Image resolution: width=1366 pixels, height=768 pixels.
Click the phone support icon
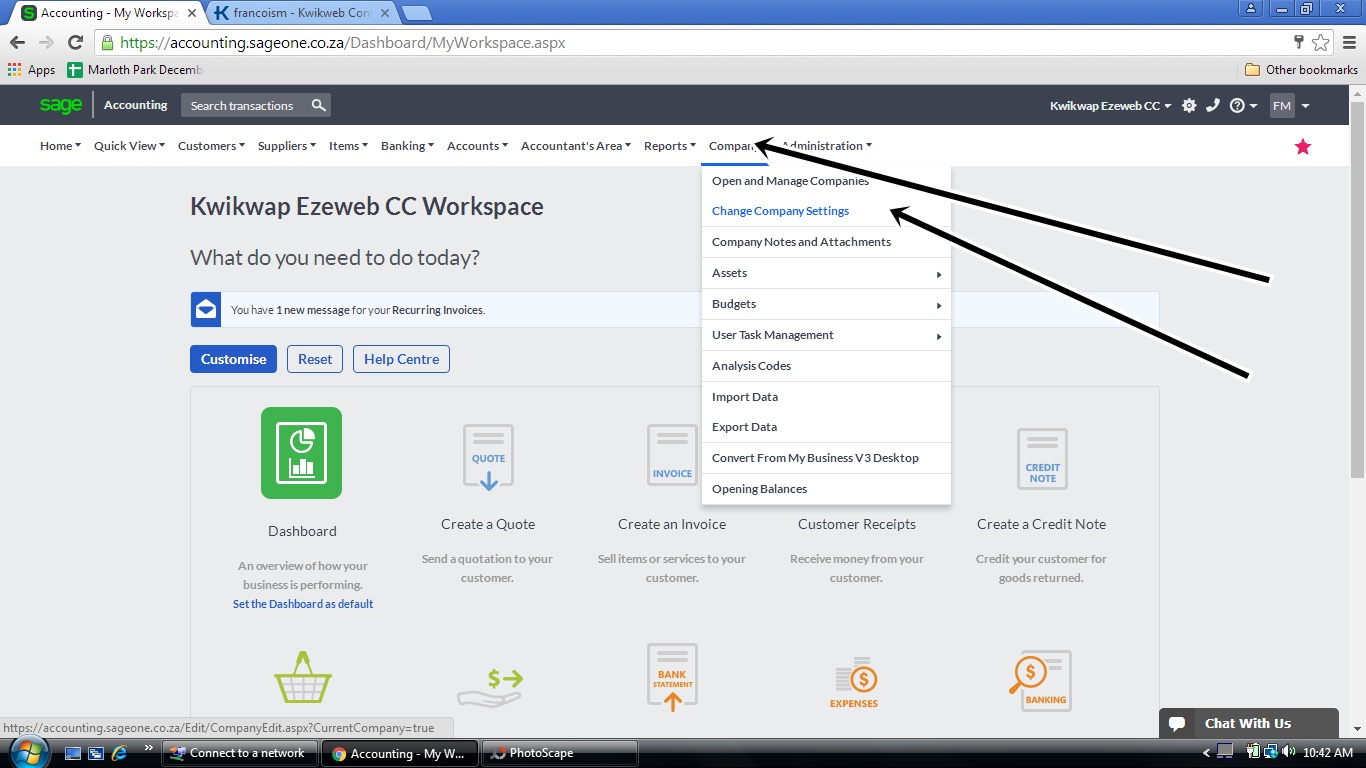[1213, 105]
